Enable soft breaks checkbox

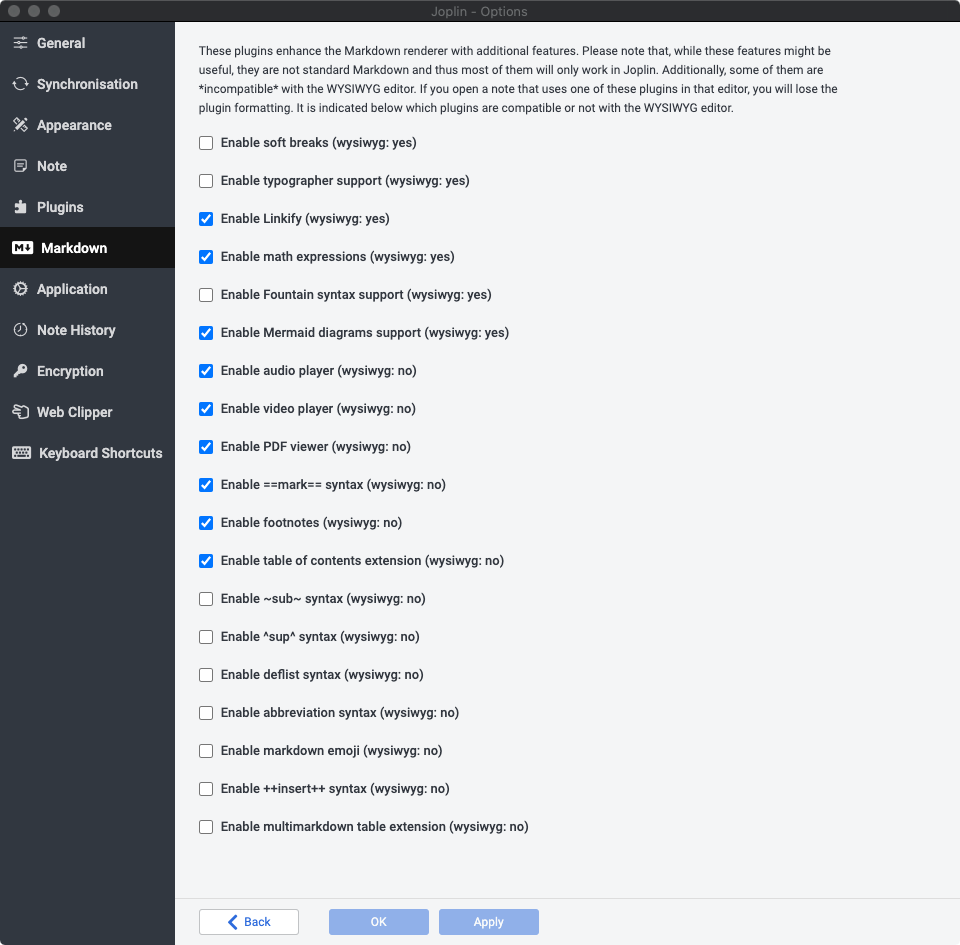pyautogui.click(x=206, y=143)
